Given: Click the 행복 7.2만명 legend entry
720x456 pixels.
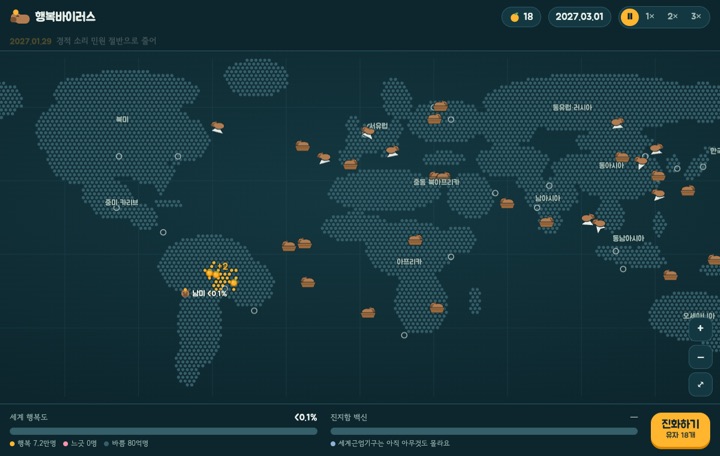Looking at the screenshot, I should coord(33,443).
